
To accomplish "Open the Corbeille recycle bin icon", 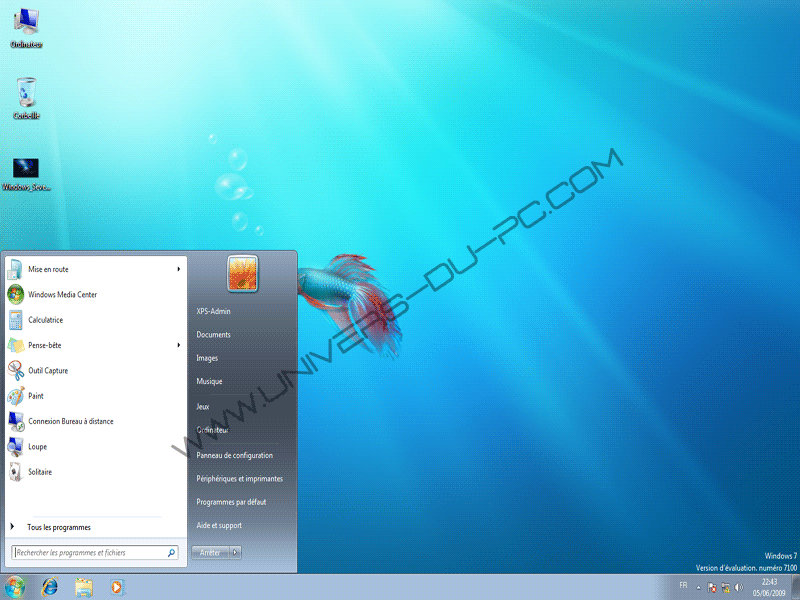I will click(x=26, y=98).
